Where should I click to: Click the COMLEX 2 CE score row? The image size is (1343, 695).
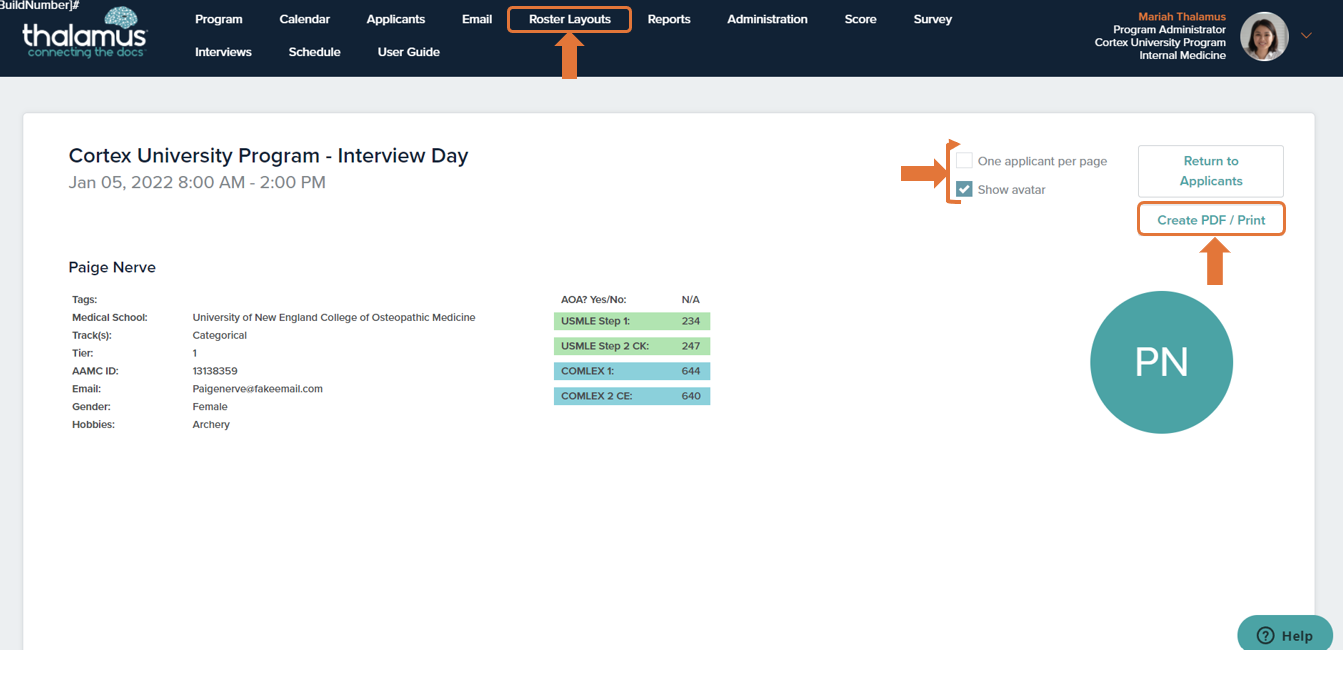point(632,396)
